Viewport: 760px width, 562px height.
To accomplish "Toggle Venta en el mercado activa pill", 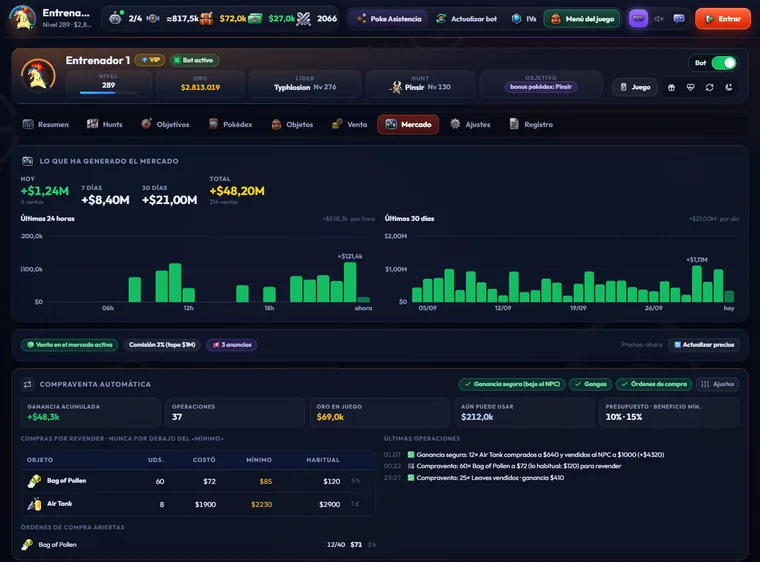I will 69,345.
